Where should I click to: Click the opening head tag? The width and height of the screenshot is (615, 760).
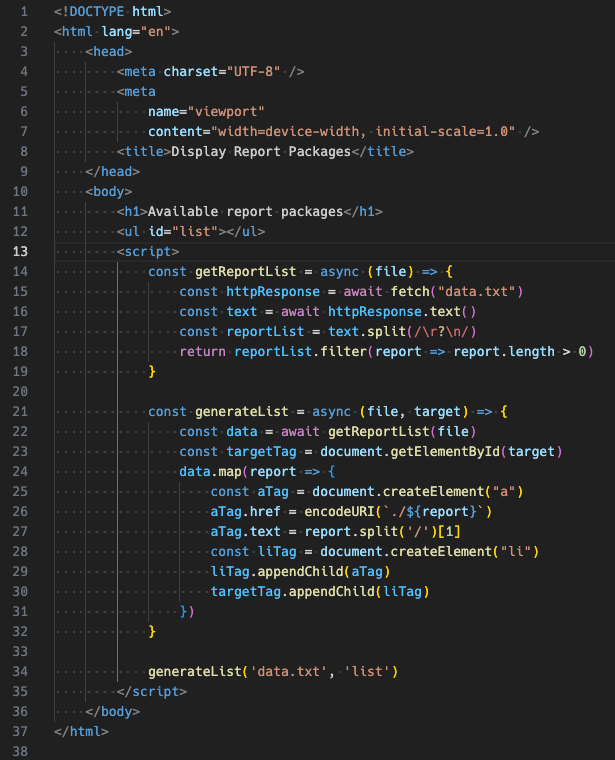click(109, 51)
